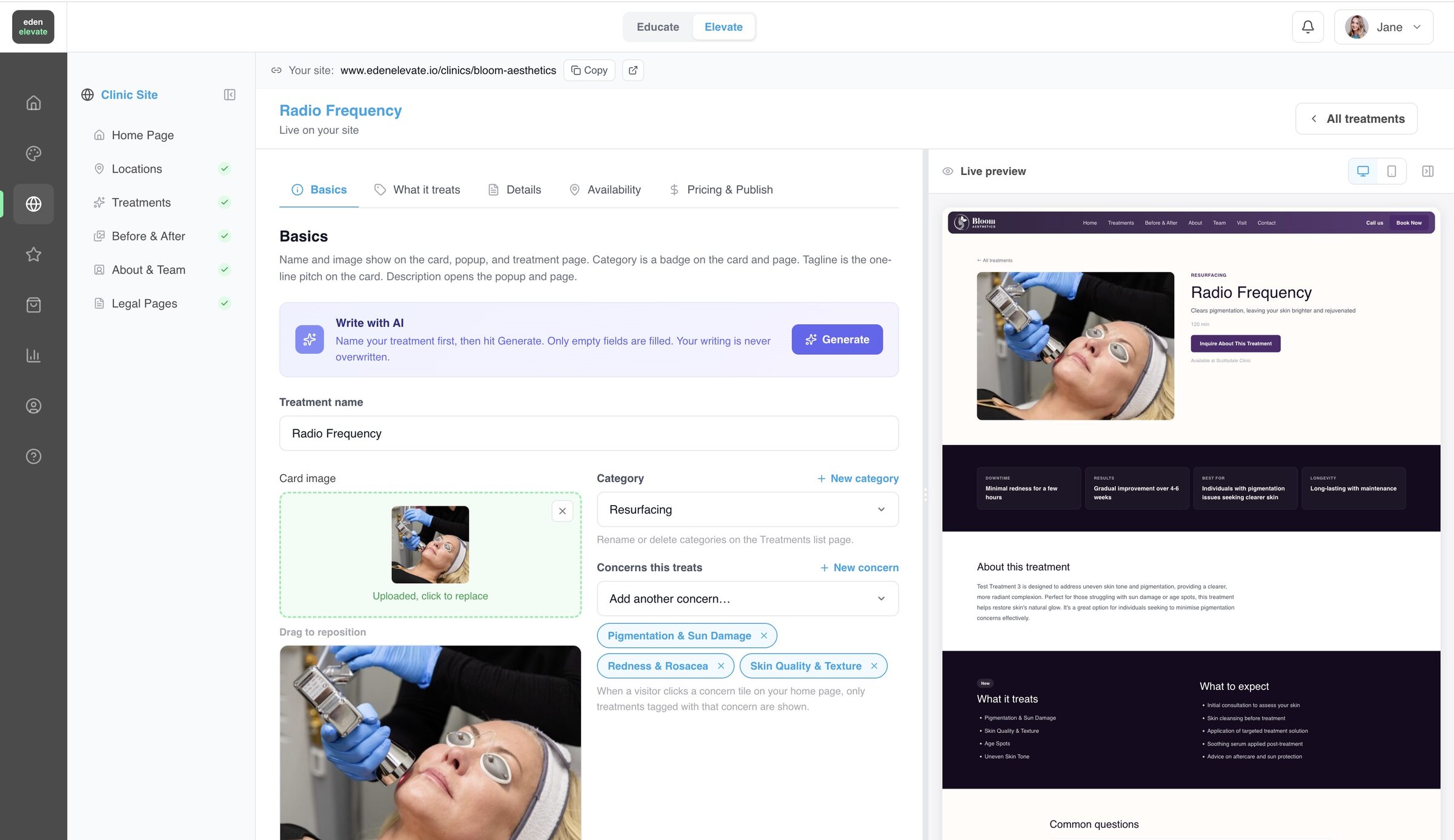Open Locations in Clinic Site menu
The height and width of the screenshot is (840, 1454).
point(137,169)
